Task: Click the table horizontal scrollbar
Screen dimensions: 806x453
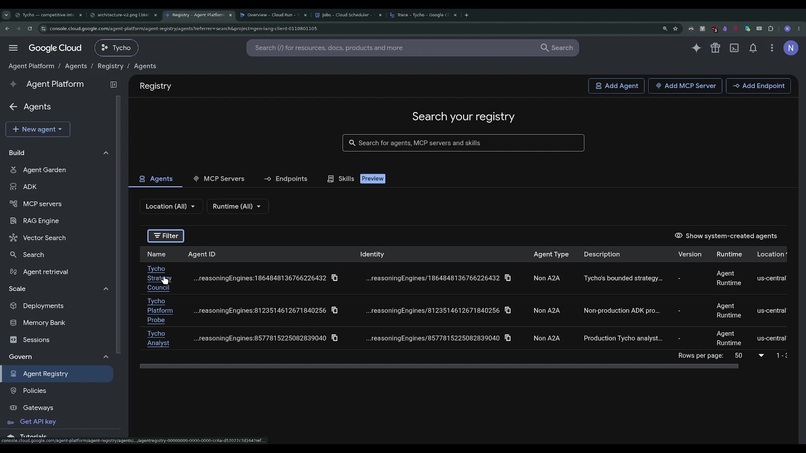Action: (x=438, y=366)
